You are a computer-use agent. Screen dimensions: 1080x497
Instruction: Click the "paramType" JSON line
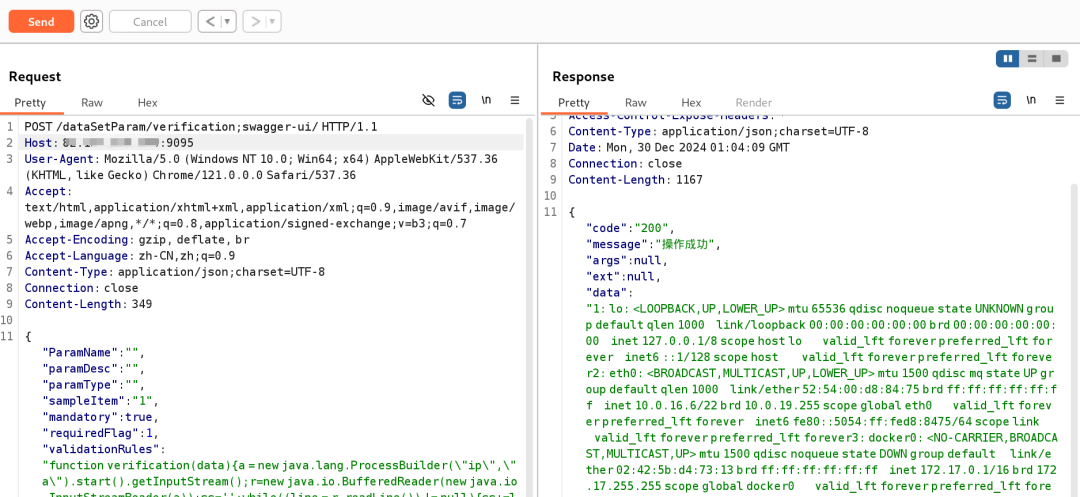click(94, 385)
